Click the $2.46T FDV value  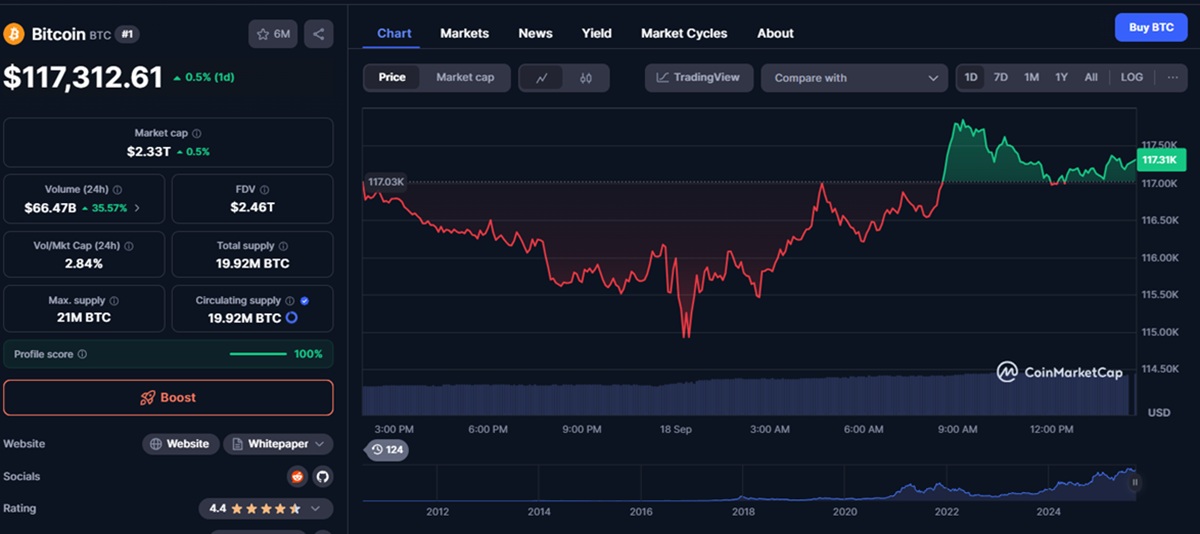tap(252, 207)
